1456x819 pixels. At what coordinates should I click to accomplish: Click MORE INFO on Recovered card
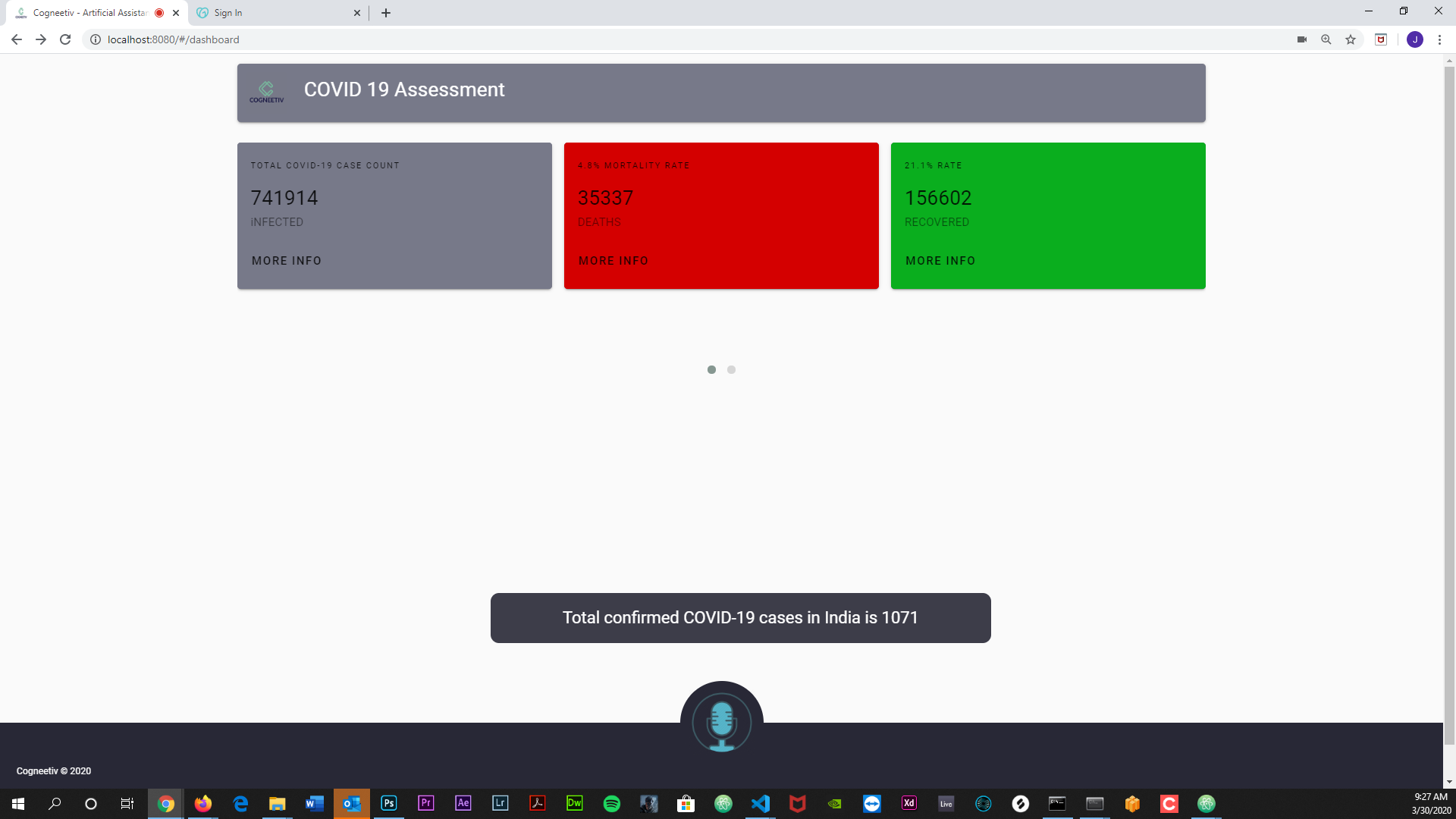click(940, 261)
